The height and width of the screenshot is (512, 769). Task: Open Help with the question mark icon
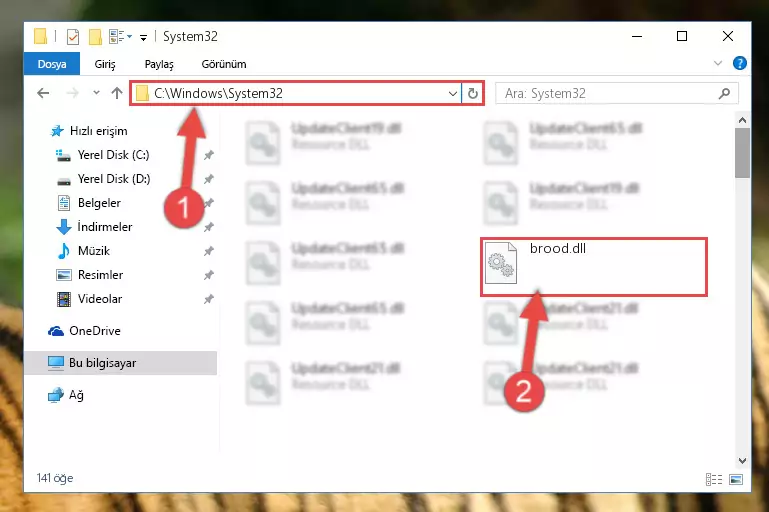coord(740,63)
